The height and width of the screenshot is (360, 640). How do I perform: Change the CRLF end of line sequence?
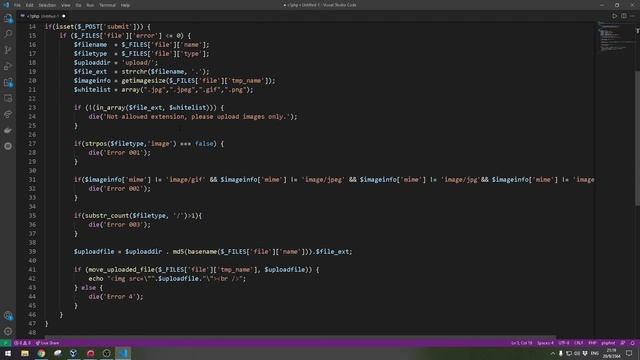tap(578, 343)
